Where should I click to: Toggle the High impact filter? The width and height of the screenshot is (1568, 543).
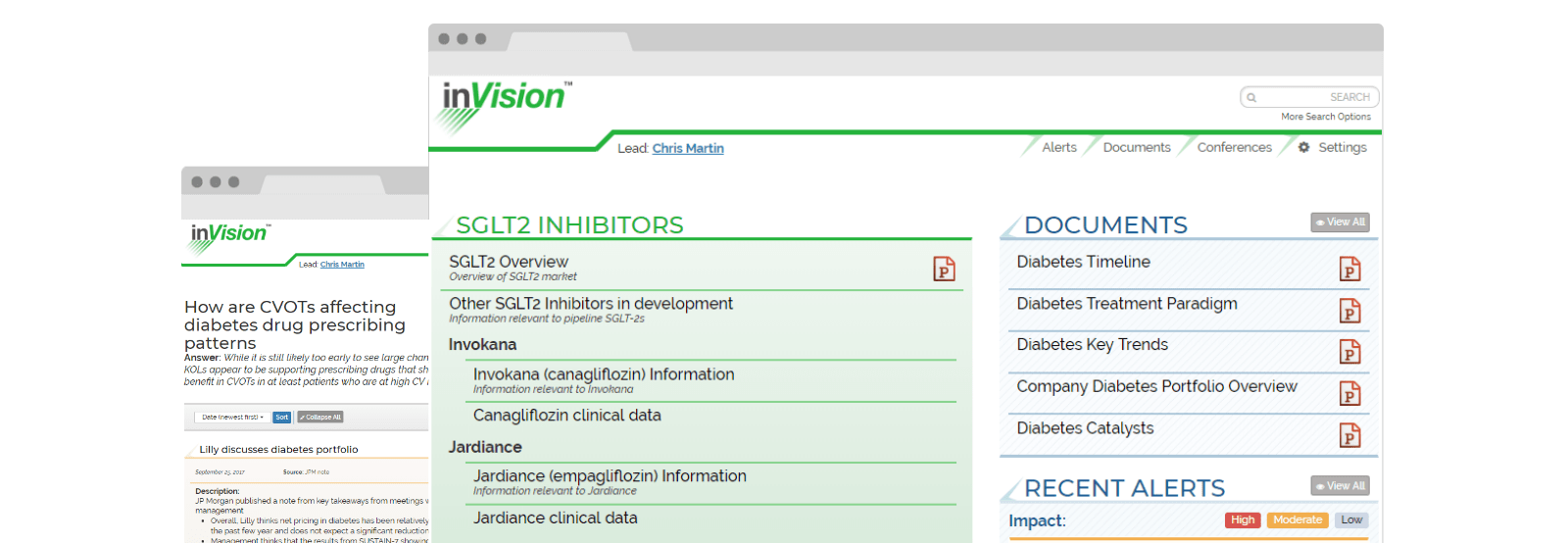1243,520
